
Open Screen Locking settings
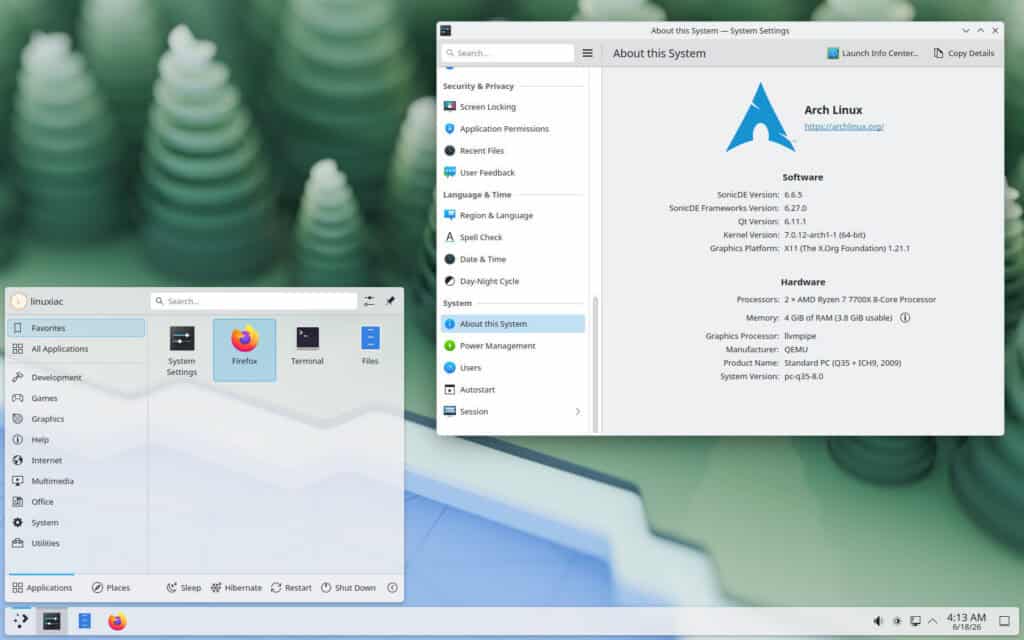point(513,106)
